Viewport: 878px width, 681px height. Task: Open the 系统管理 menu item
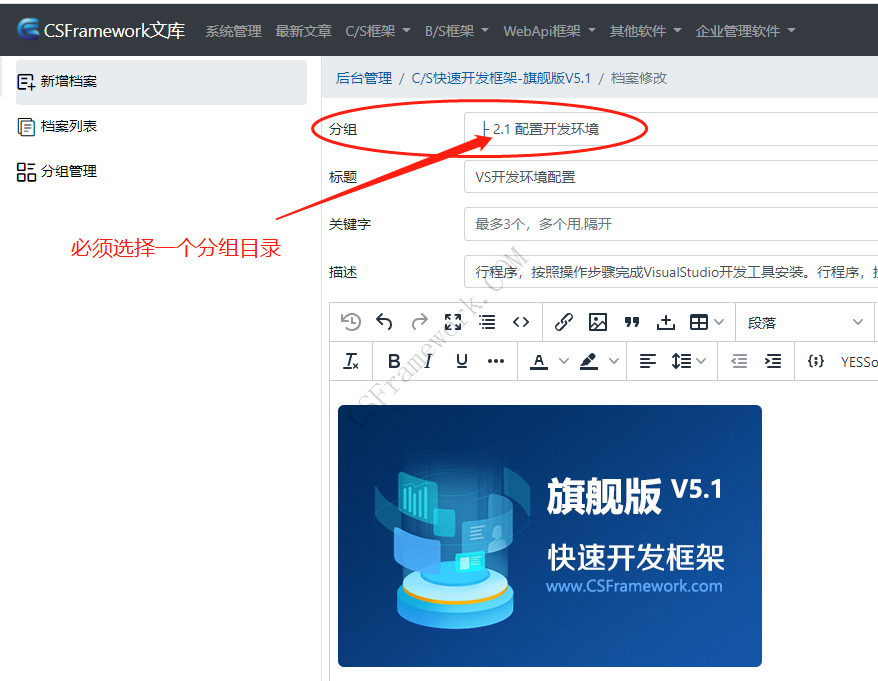click(233, 31)
